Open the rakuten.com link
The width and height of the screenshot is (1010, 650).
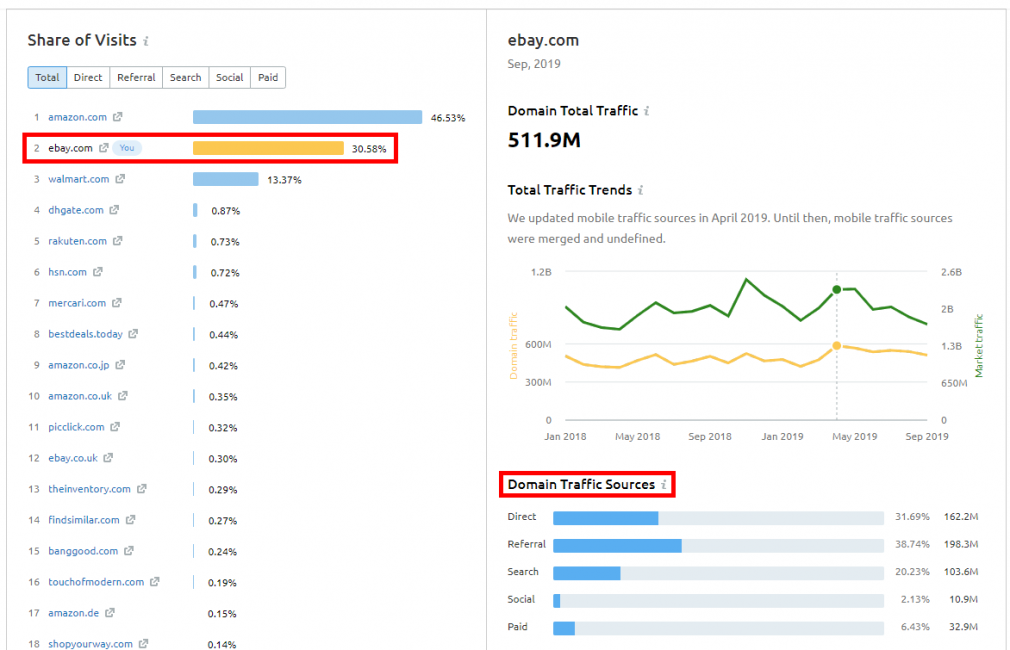coord(77,241)
